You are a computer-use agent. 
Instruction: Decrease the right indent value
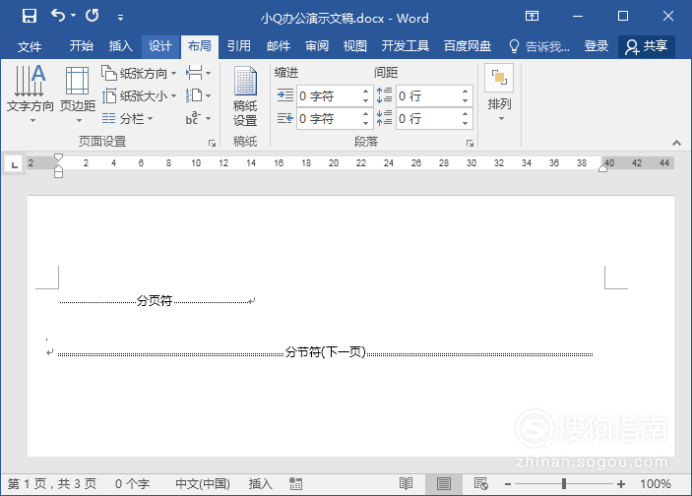[365, 124]
